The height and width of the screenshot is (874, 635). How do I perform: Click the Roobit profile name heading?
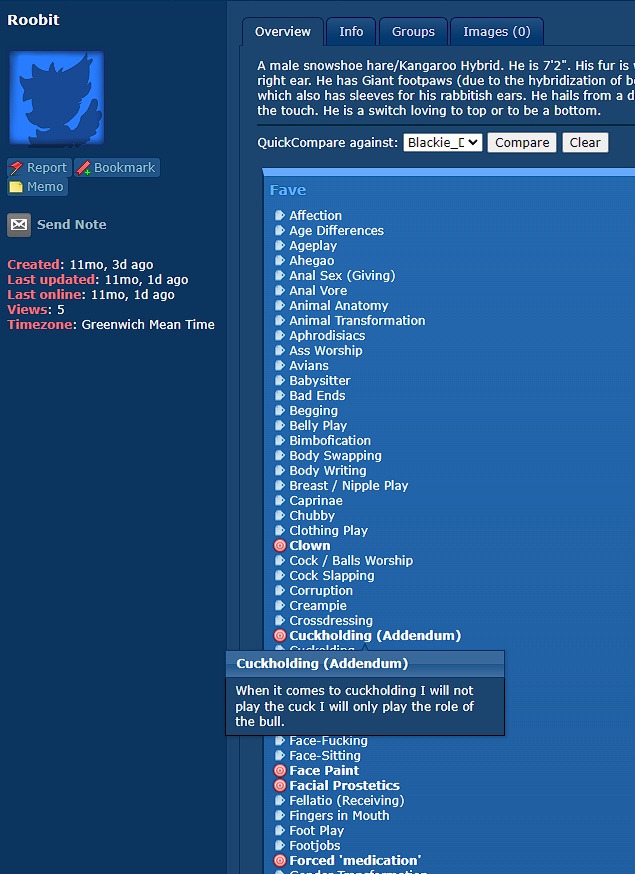(33, 20)
